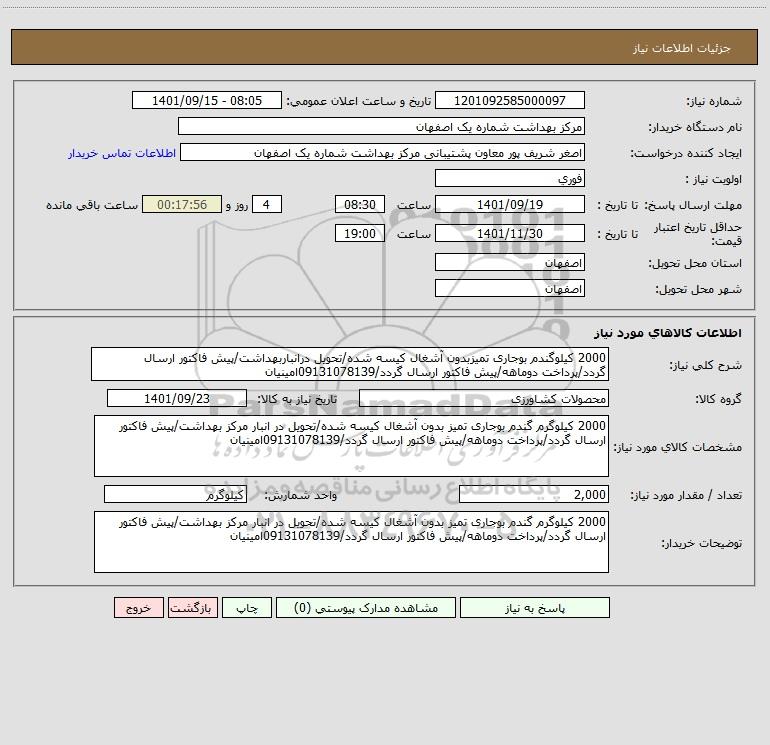Click the 'ایجاد کننده درخواست:' label
770x745 pixels.
(x=686, y=153)
